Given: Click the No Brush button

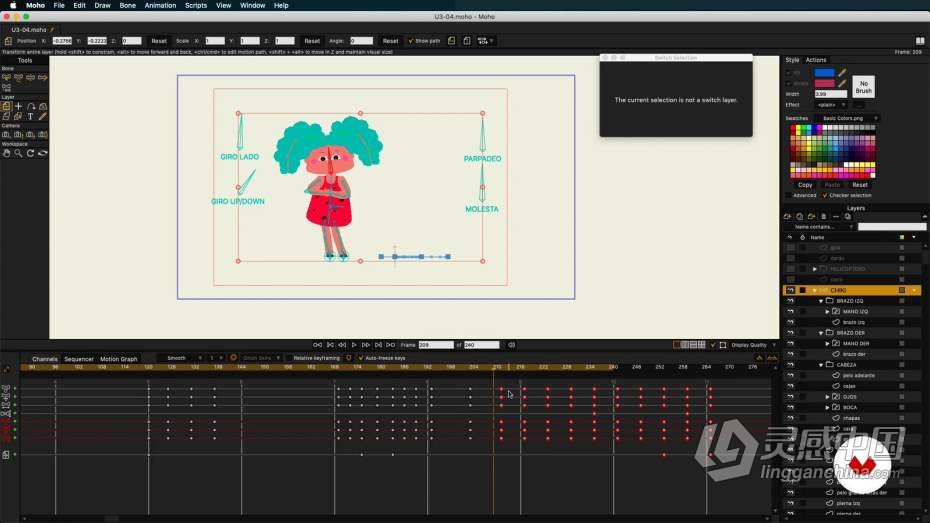Looking at the screenshot, I should point(864,87).
